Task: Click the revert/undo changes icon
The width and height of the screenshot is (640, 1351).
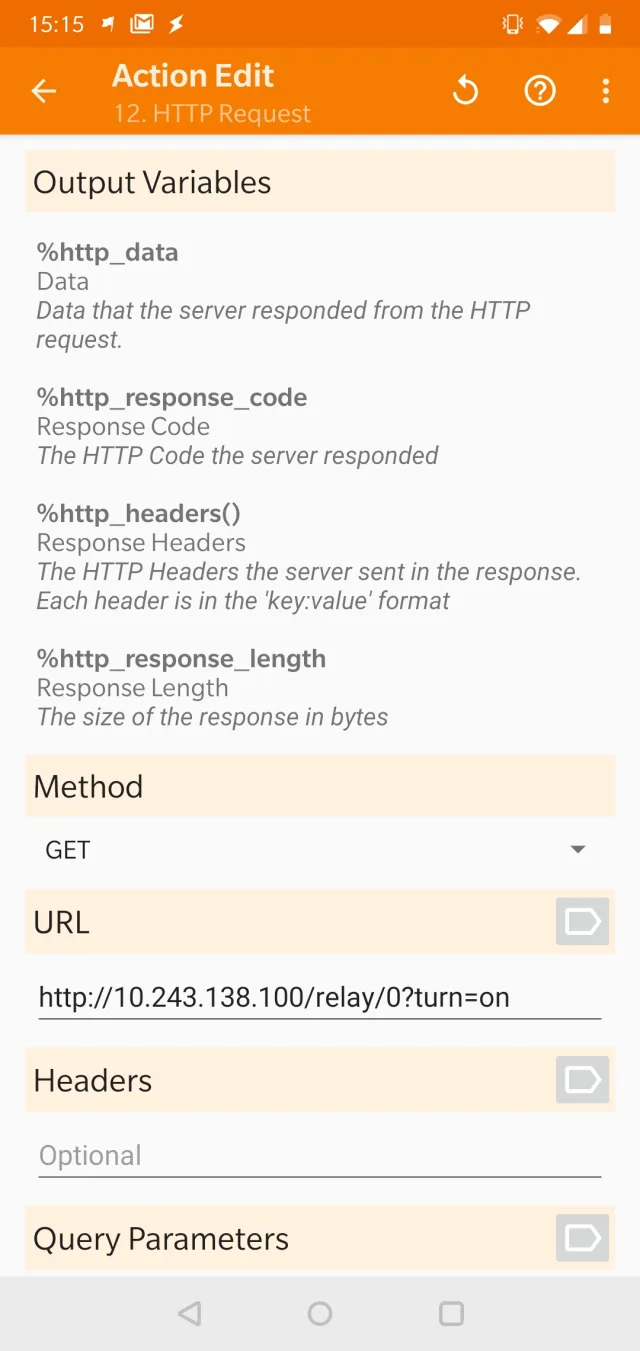Action: (465, 92)
